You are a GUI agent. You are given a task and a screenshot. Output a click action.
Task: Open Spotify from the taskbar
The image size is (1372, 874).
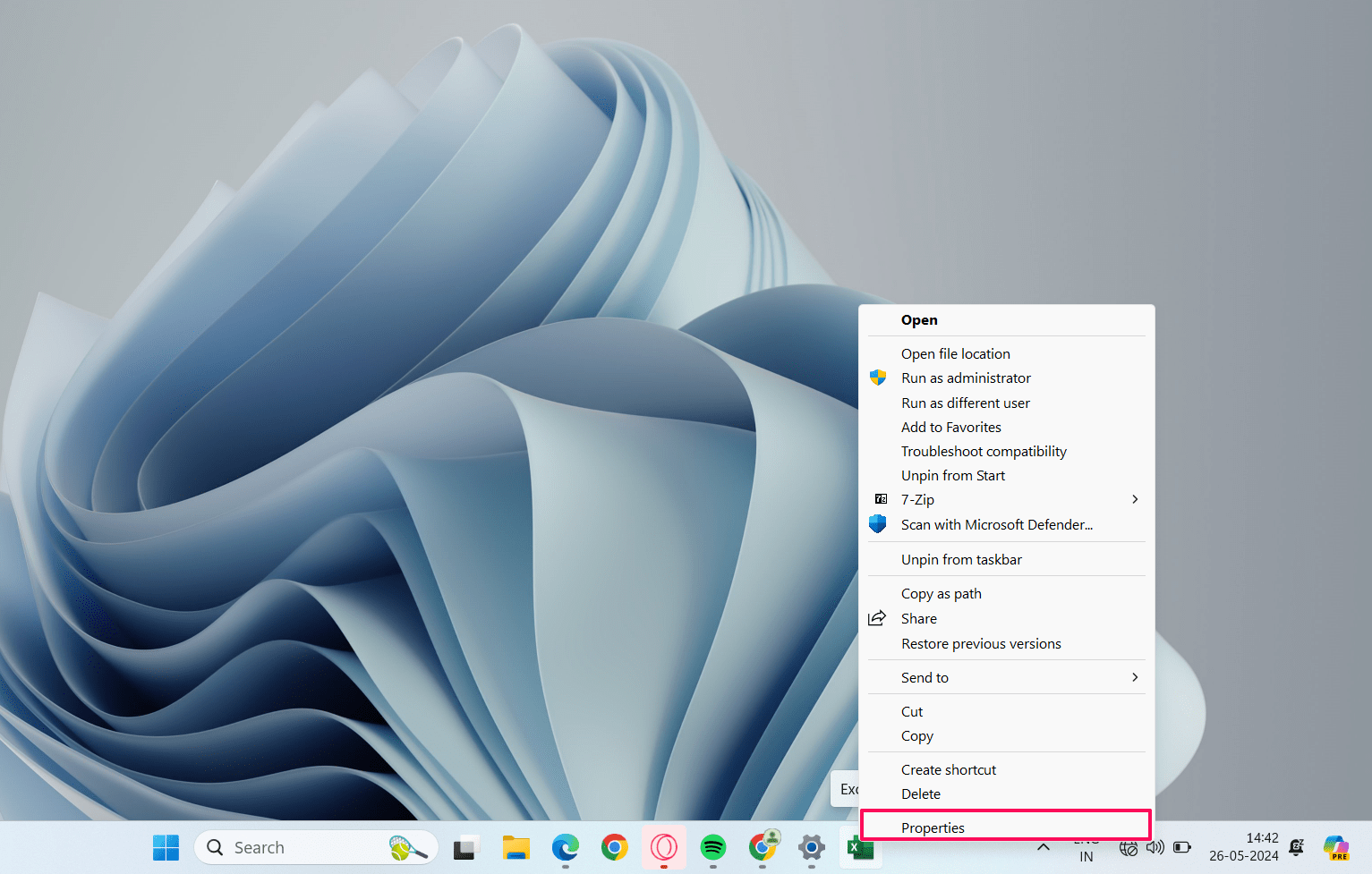[713, 847]
